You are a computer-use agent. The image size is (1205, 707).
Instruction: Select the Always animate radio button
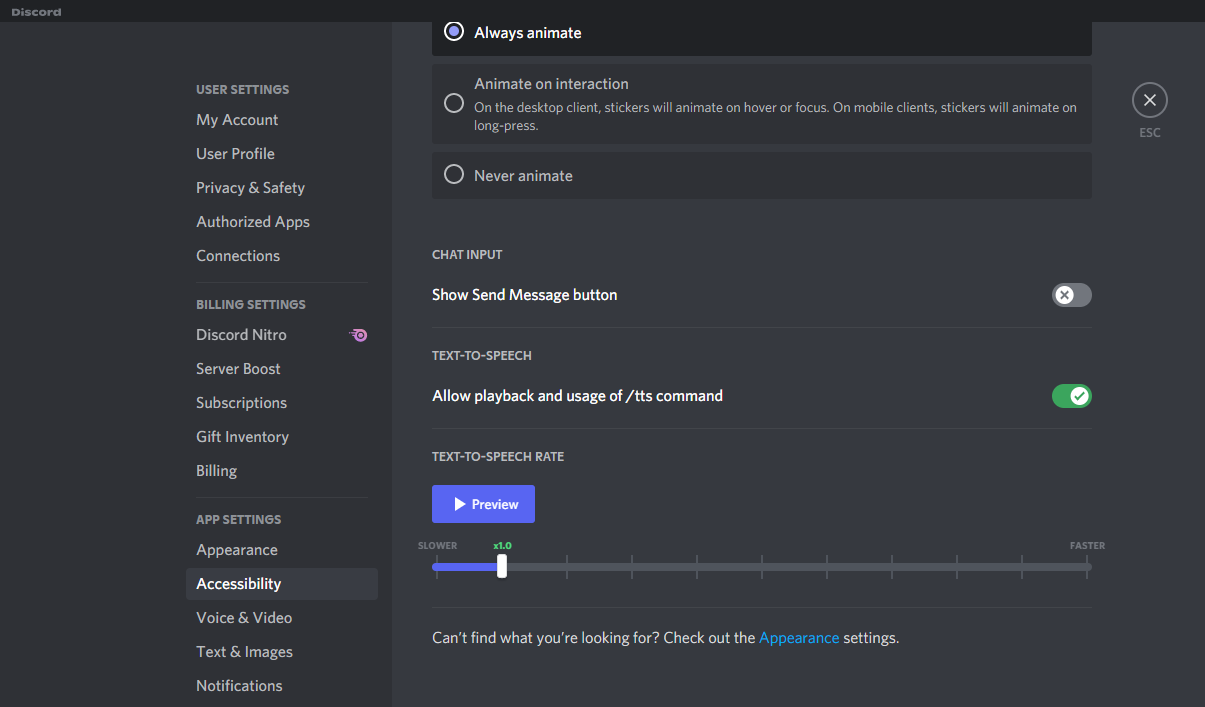click(x=453, y=31)
